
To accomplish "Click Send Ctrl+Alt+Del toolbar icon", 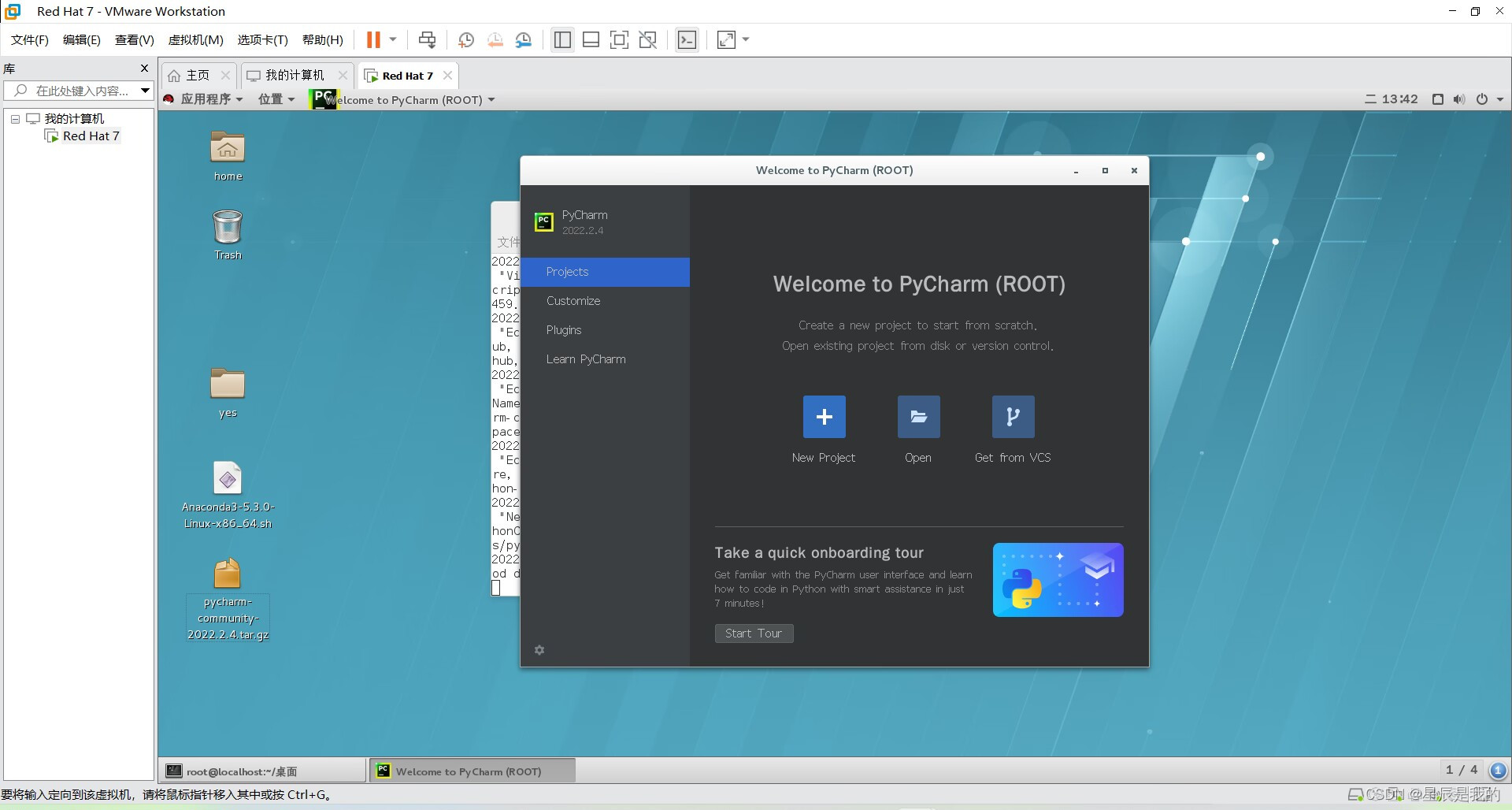I will (x=427, y=39).
